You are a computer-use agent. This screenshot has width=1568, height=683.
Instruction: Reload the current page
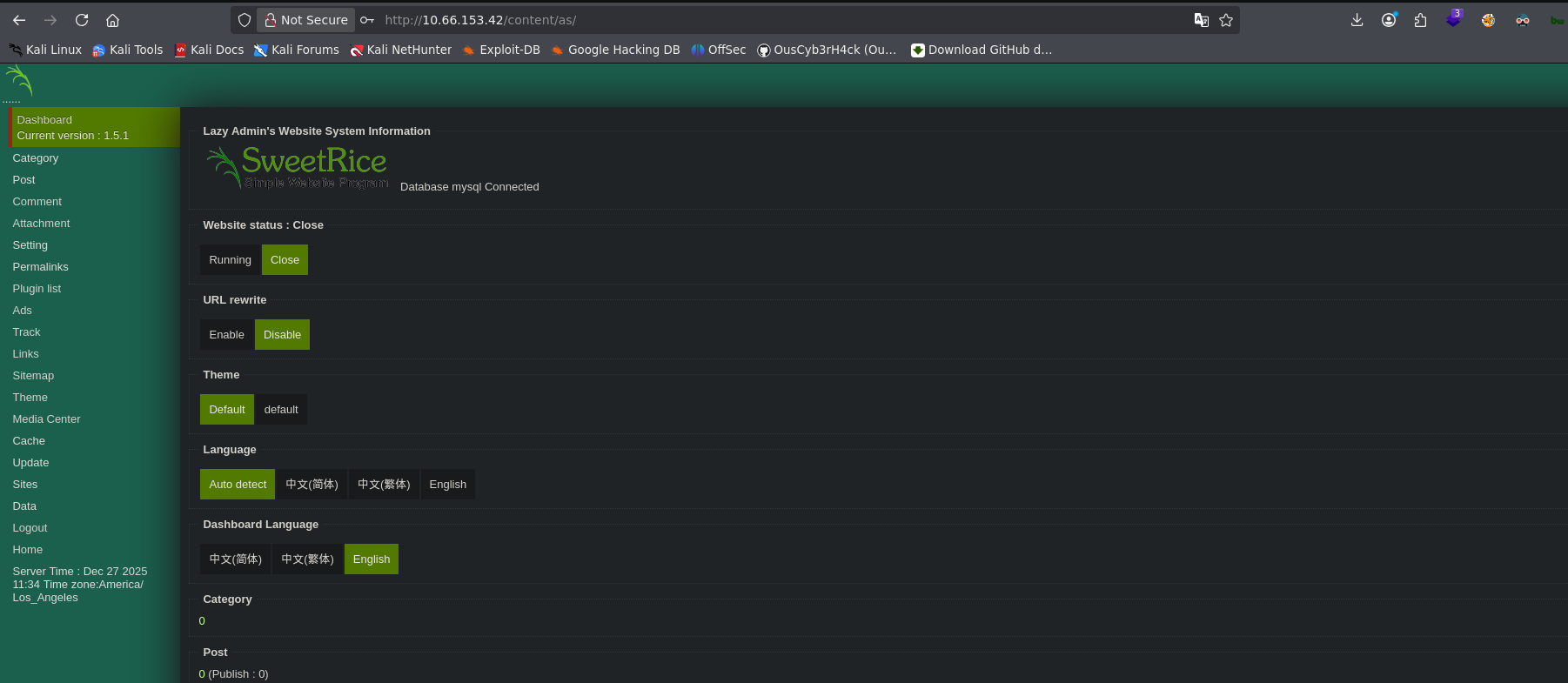[x=82, y=20]
